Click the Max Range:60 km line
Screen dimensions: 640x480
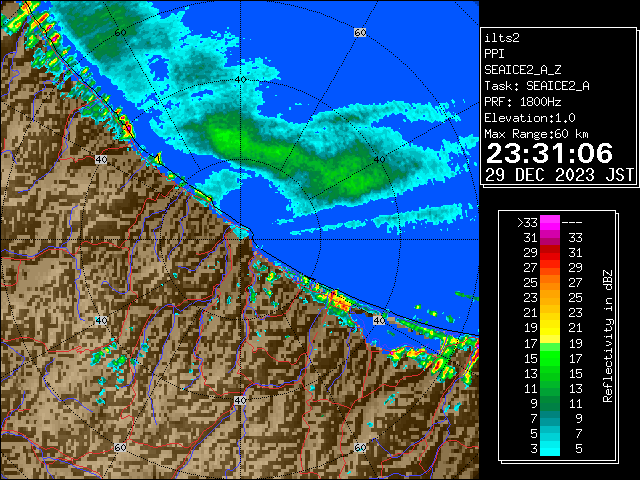coord(536,134)
